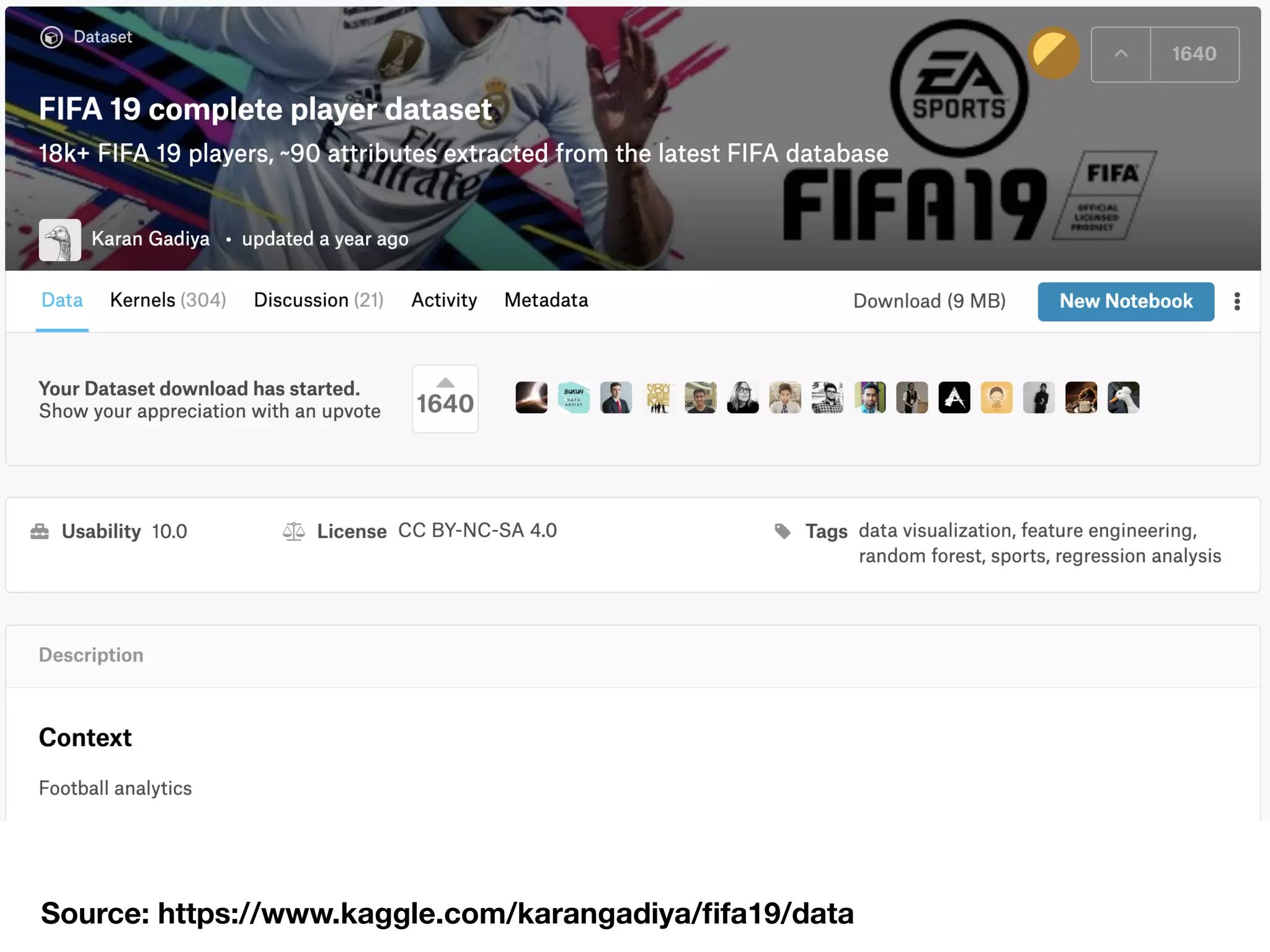The image size is (1270, 952).
Task: Open the three-dot more options menu
Action: tap(1237, 301)
